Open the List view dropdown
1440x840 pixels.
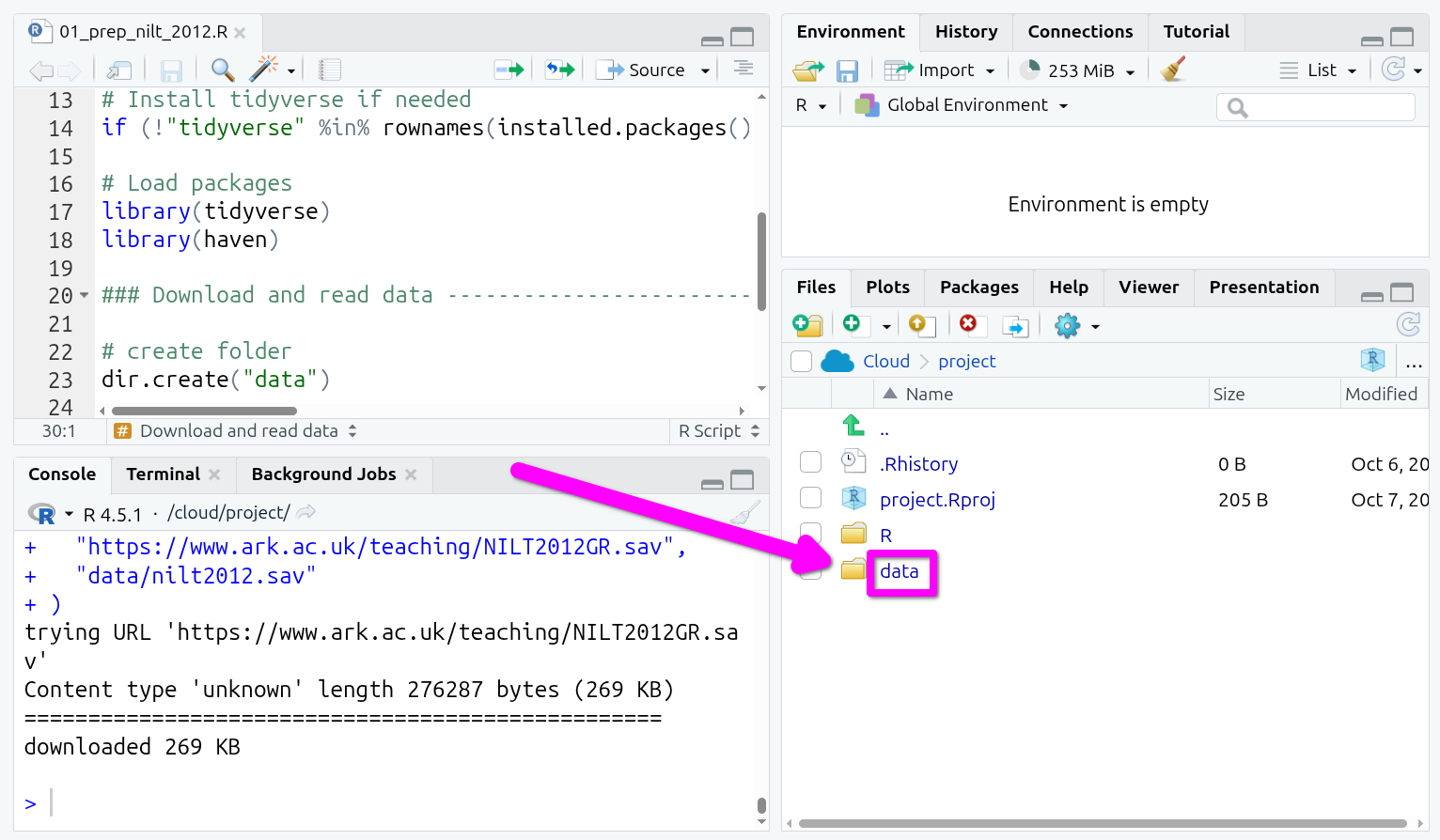click(1319, 70)
